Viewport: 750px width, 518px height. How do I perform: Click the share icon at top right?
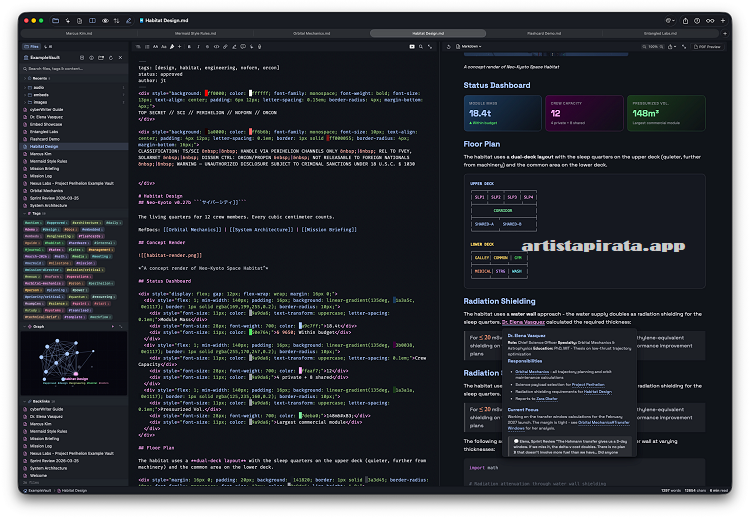(x=685, y=21)
